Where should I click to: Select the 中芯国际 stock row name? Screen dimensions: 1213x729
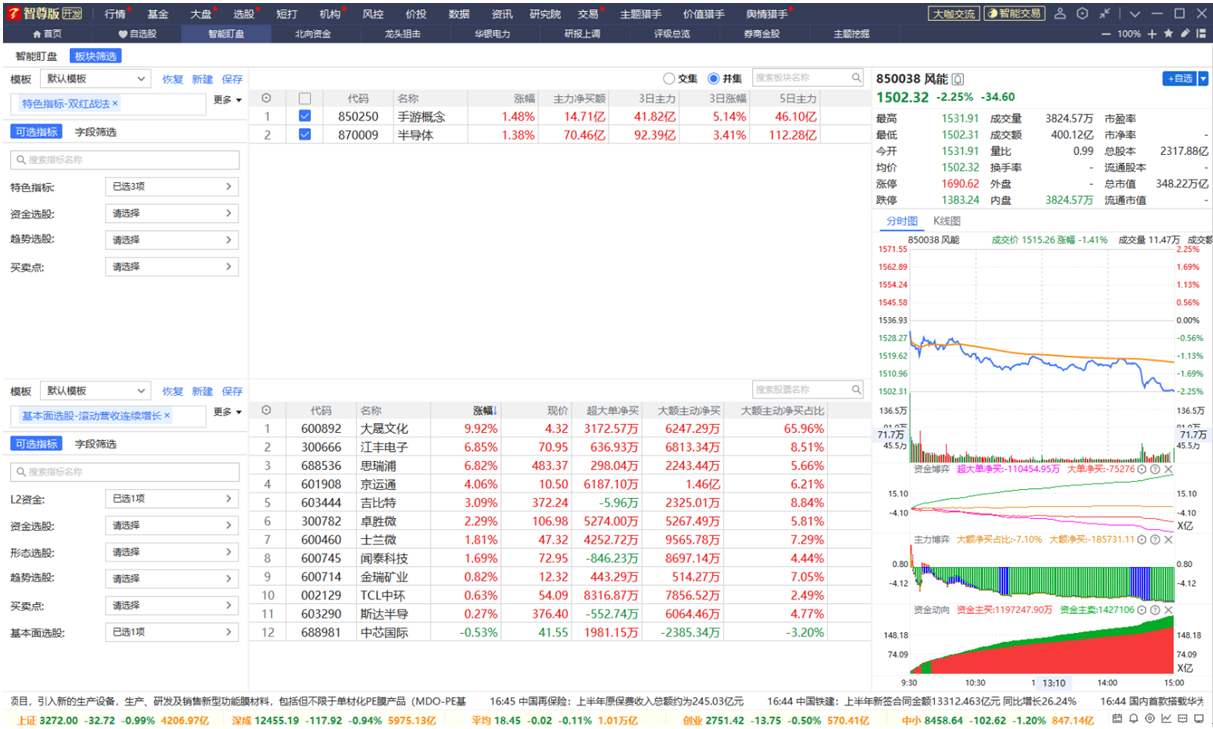click(384, 632)
